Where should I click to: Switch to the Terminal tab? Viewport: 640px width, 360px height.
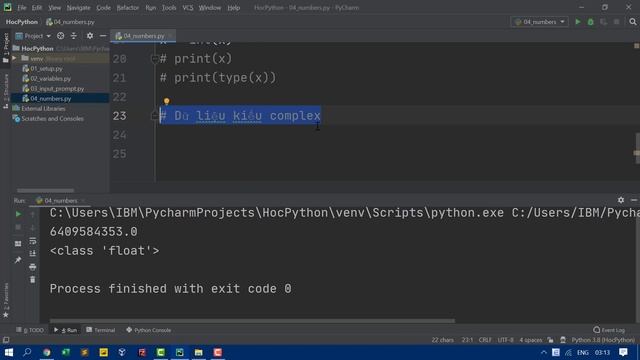pyautogui.click(x=100, y=330)
